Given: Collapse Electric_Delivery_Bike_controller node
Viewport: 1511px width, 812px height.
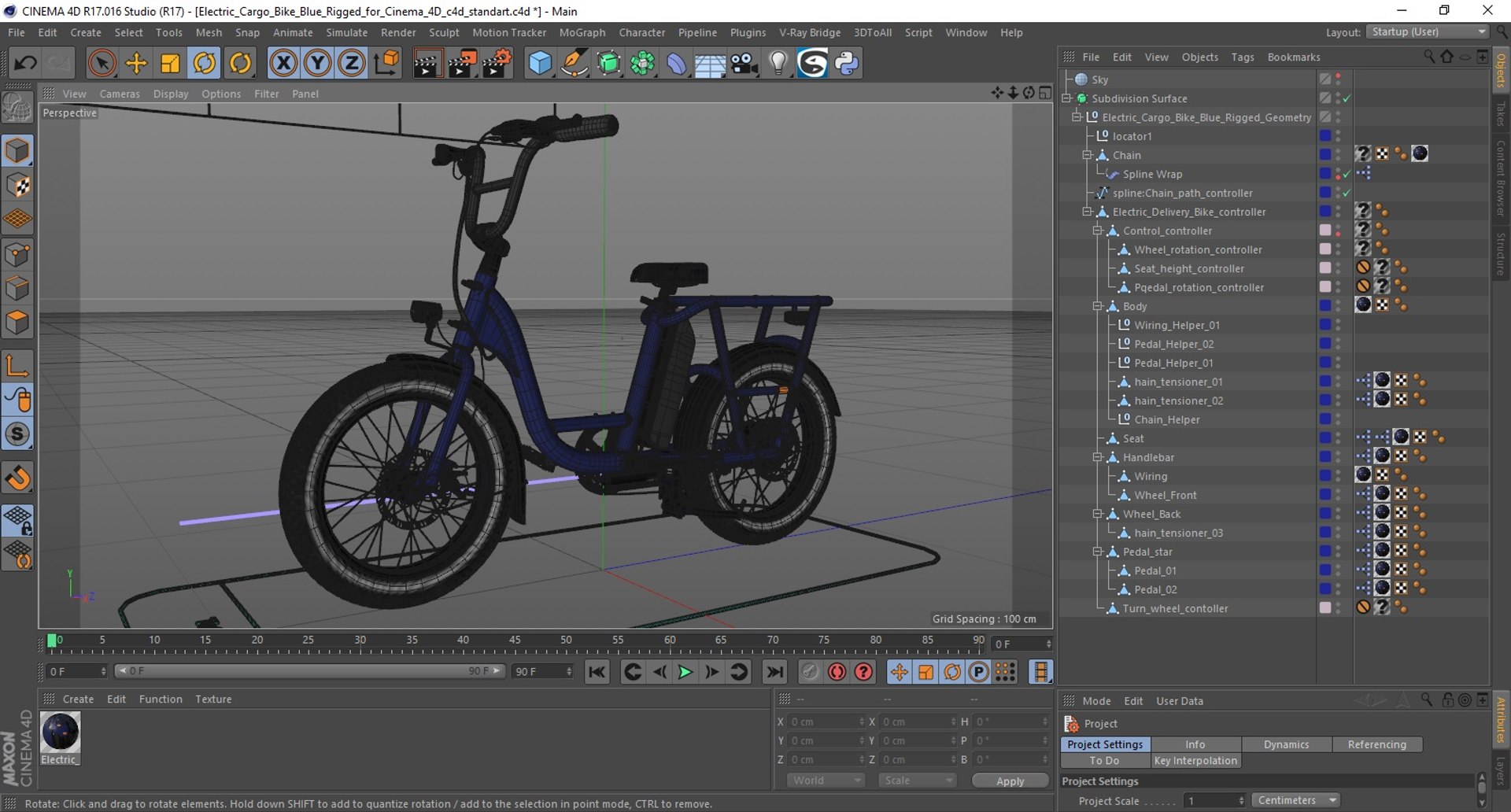Looking at the screenshot, I should [1088, 212].
